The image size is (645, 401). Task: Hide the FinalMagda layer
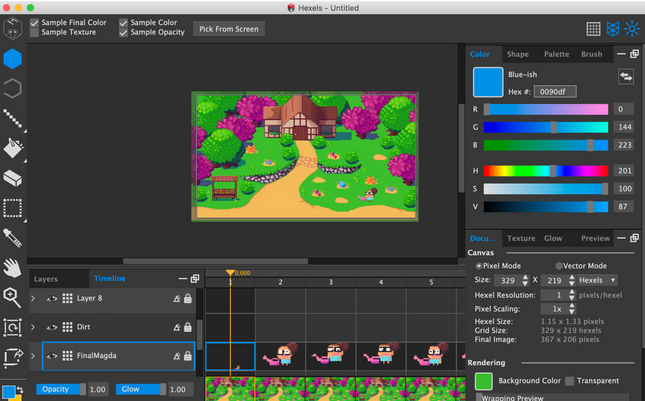51,356
